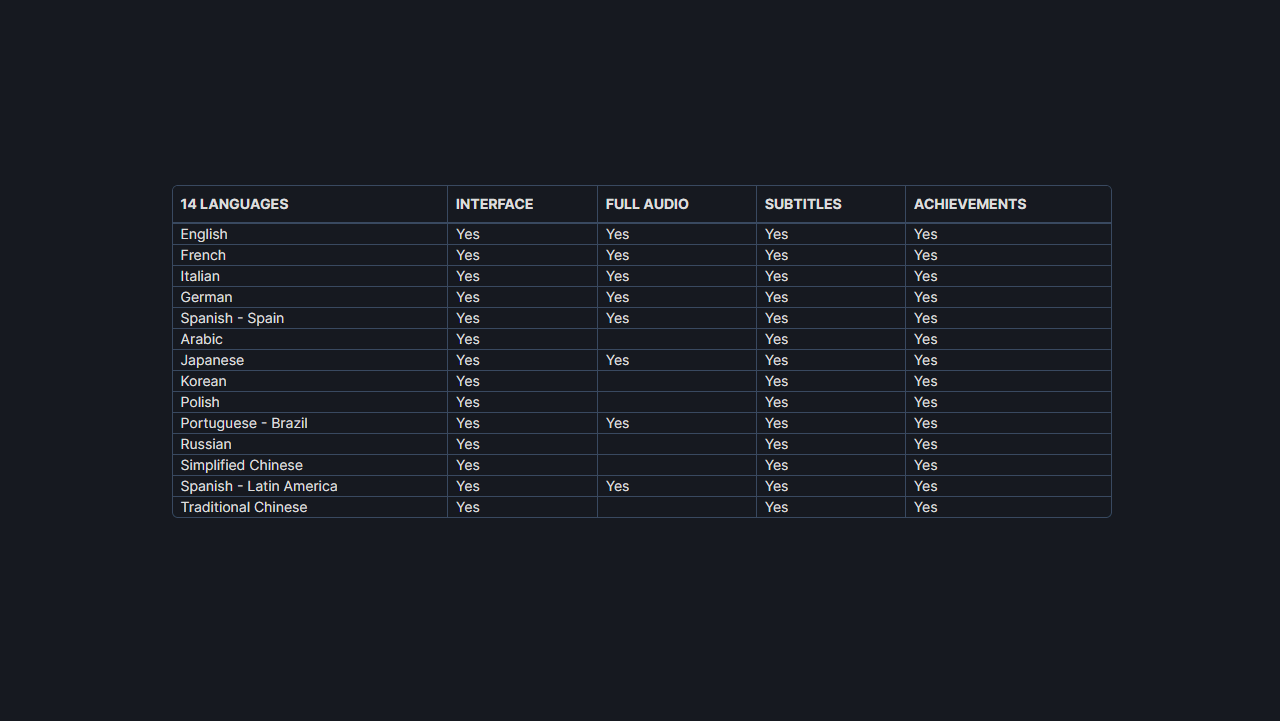The height and width of the screenshot is (721, 1280).
Task: Select the Japanese language row label
Action: 212,360
